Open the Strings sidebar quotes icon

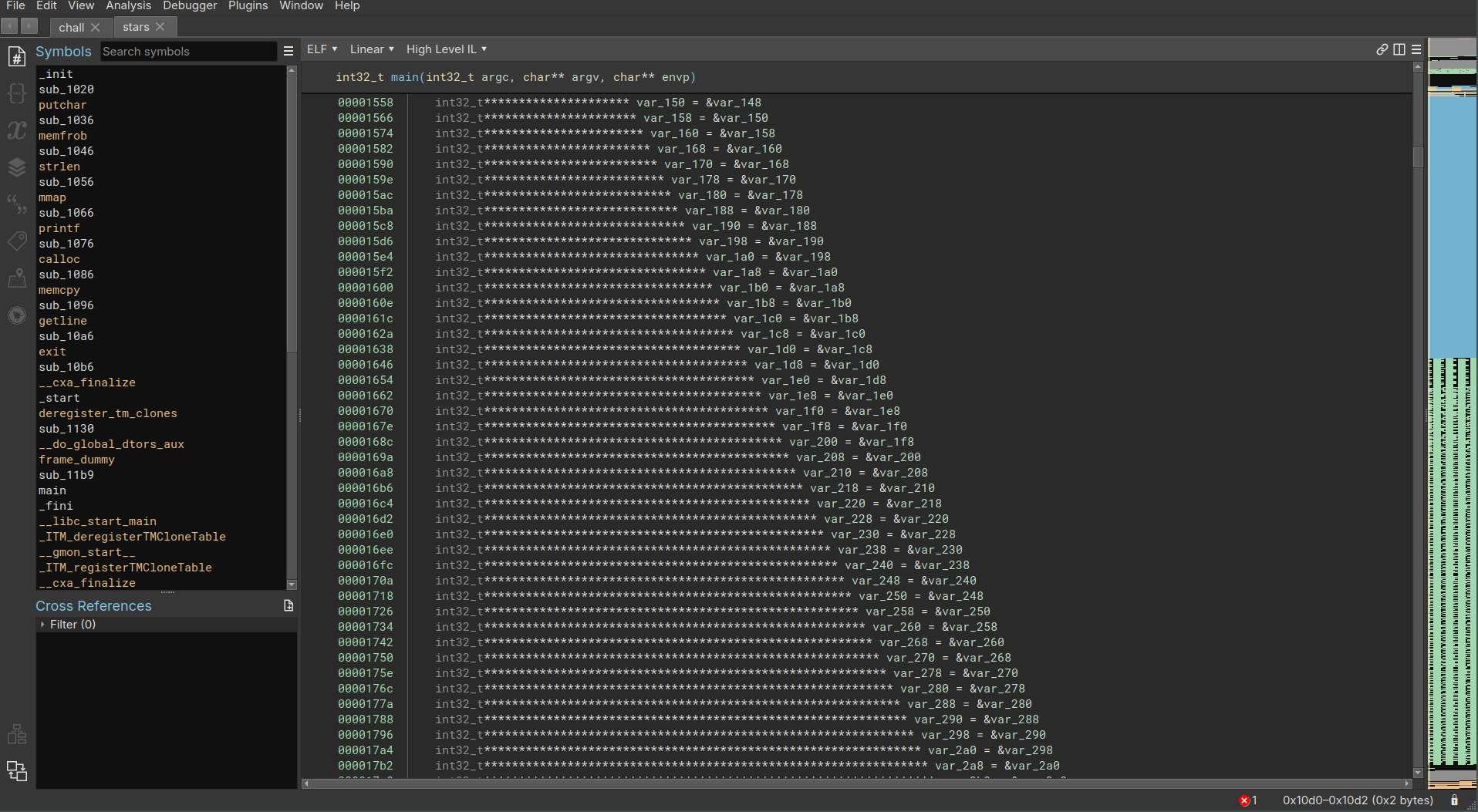click(x=17, y=204)
